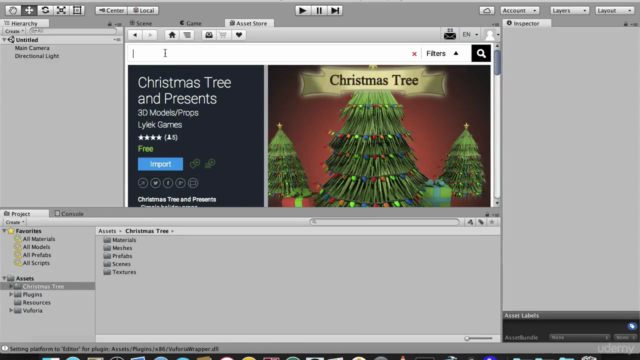640x360 pixels.
Task: Expand the Plugins folder in Assets
Action: pyautogui.click(x=11, y=294)
